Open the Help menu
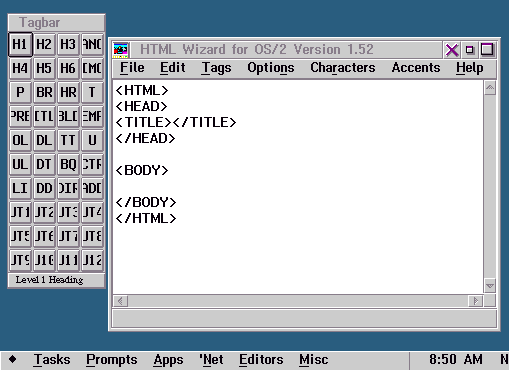The width and height of the screenshot is (509, 370). click(469, 68)
